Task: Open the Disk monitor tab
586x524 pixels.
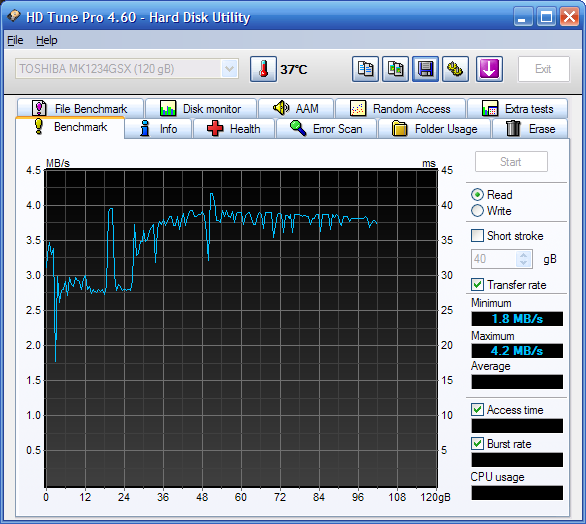Action: tap(201, 108)
